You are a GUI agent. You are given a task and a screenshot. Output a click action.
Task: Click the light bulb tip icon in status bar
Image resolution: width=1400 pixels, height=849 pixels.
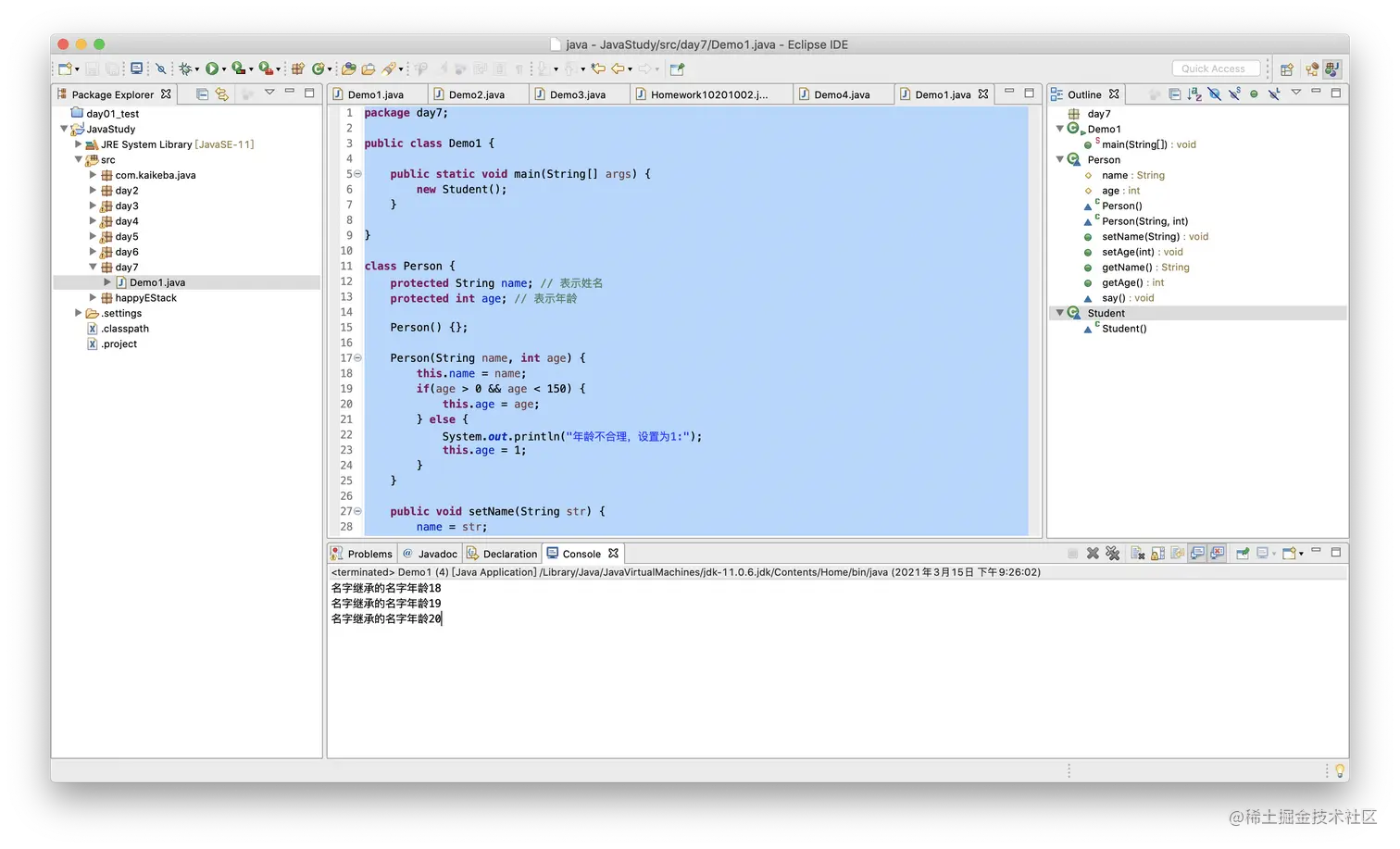pos(1339,770)
